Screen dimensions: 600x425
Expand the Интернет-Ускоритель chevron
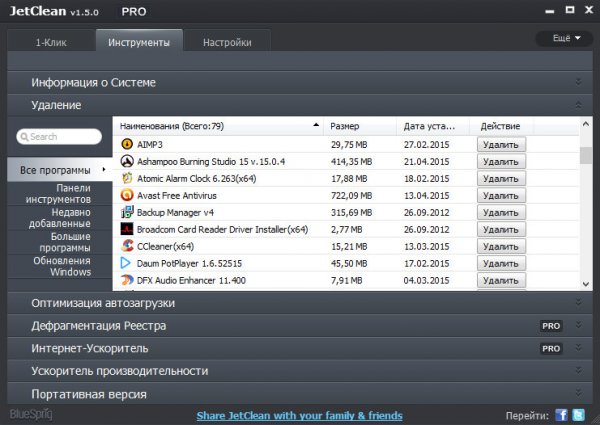point(579,348)
